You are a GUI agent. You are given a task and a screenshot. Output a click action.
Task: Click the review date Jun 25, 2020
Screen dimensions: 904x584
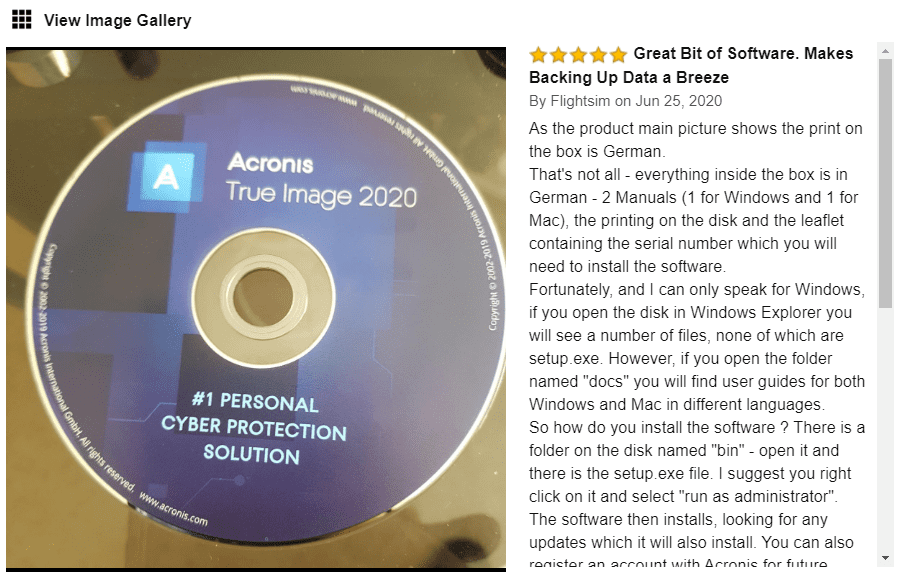point(679,101)
